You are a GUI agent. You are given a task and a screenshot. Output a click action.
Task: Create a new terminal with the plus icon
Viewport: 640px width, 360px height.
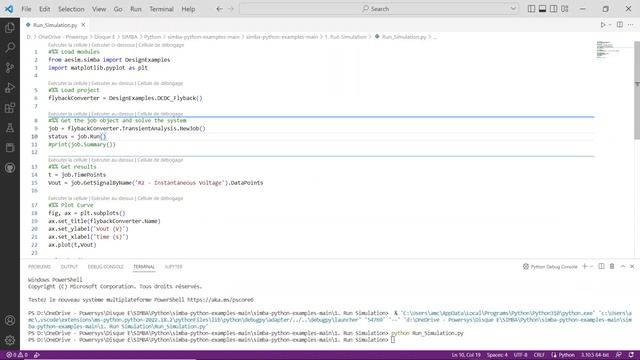pos(584,267)
